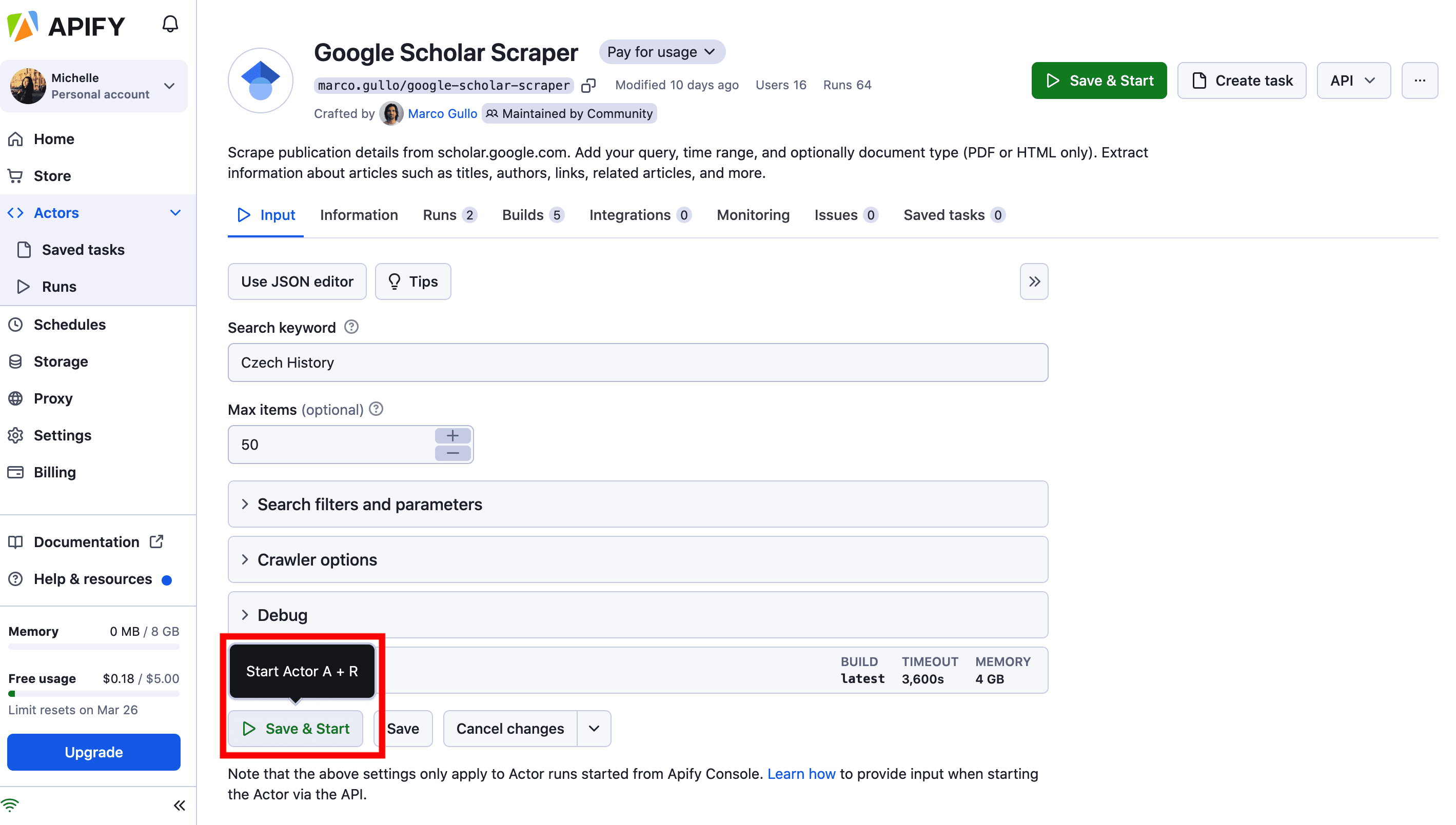Copy the actor name using copy icon

588,85
